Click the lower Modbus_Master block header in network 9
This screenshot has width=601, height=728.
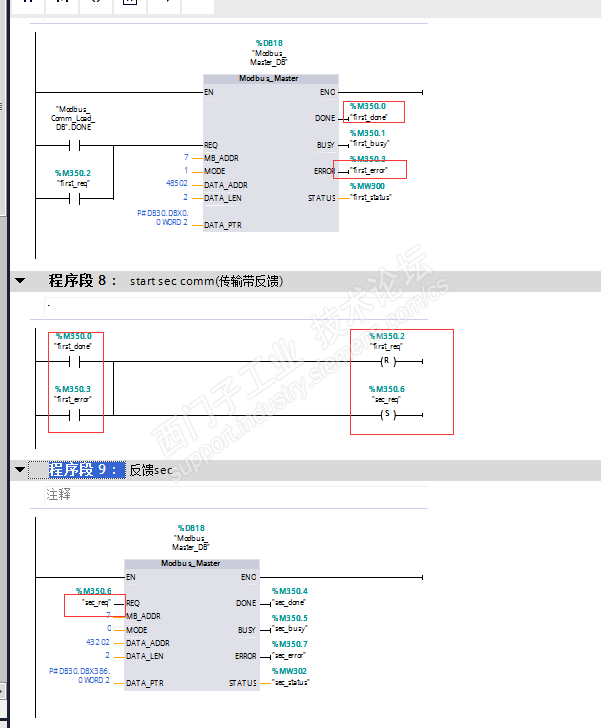point(192,563)
